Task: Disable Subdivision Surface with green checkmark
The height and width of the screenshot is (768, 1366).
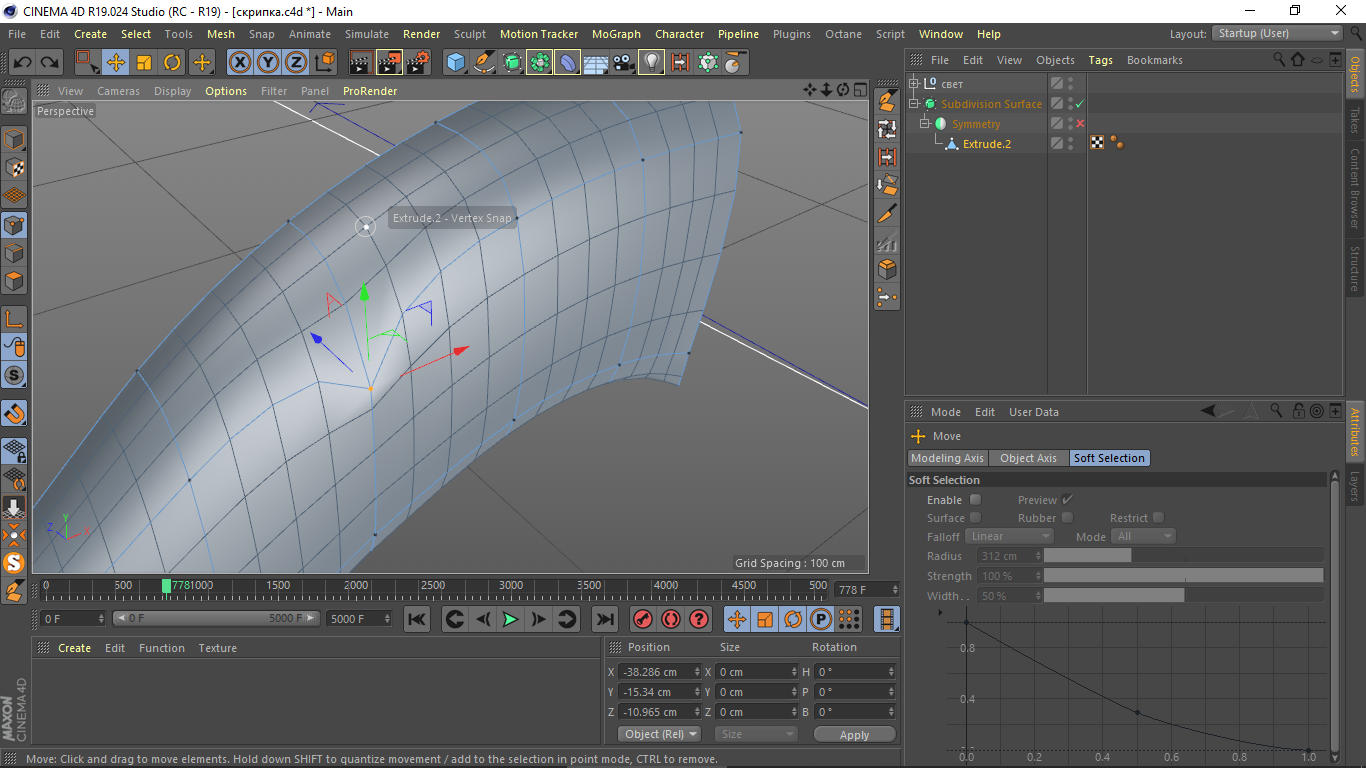Action: point(1080,103)
